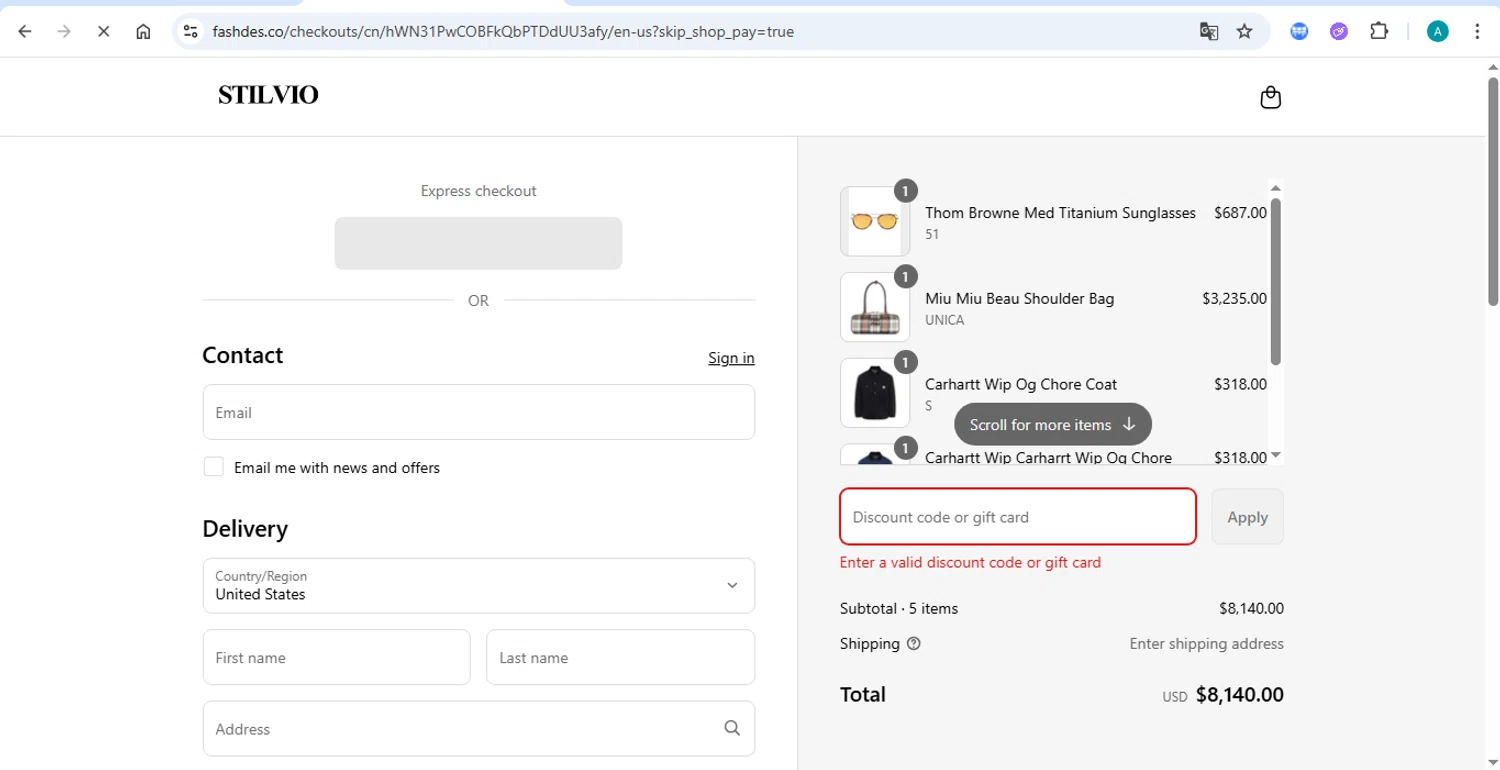Go back to the previous page
Viewport: 1500px width, 770px height.
(25, 31)
